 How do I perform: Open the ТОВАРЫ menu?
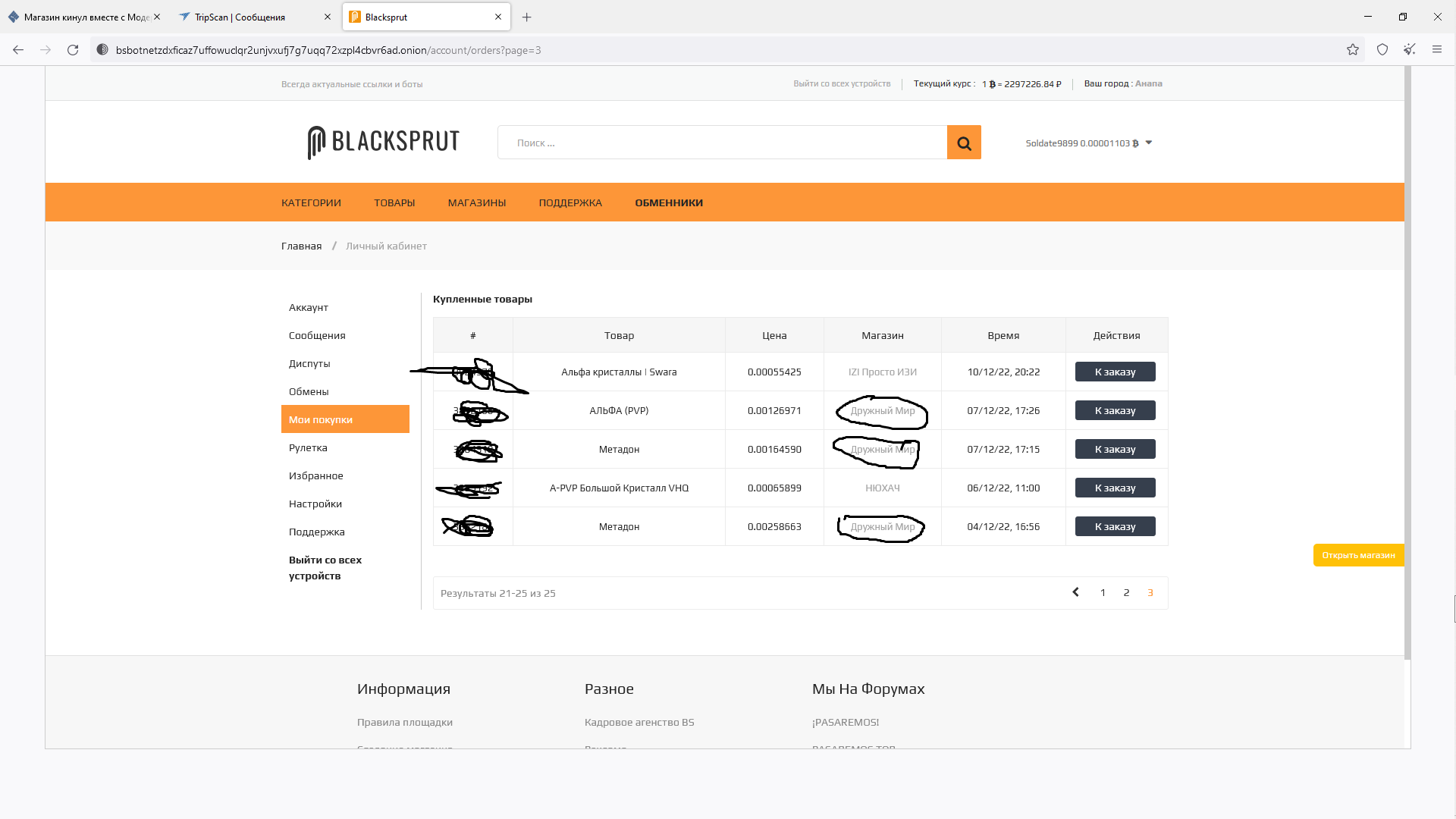[x=394, y=203]
